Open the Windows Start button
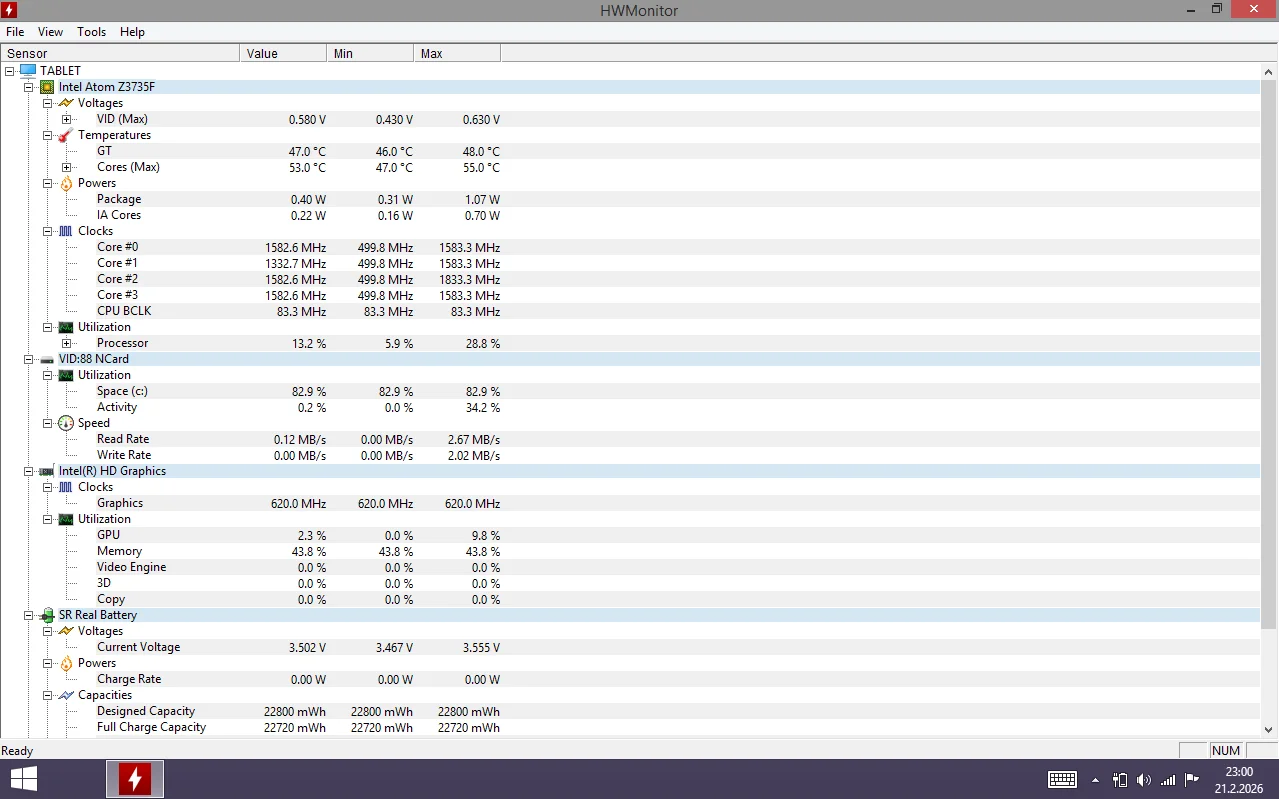This screenshot has width=1279, height=799. (x=24, y=779)
